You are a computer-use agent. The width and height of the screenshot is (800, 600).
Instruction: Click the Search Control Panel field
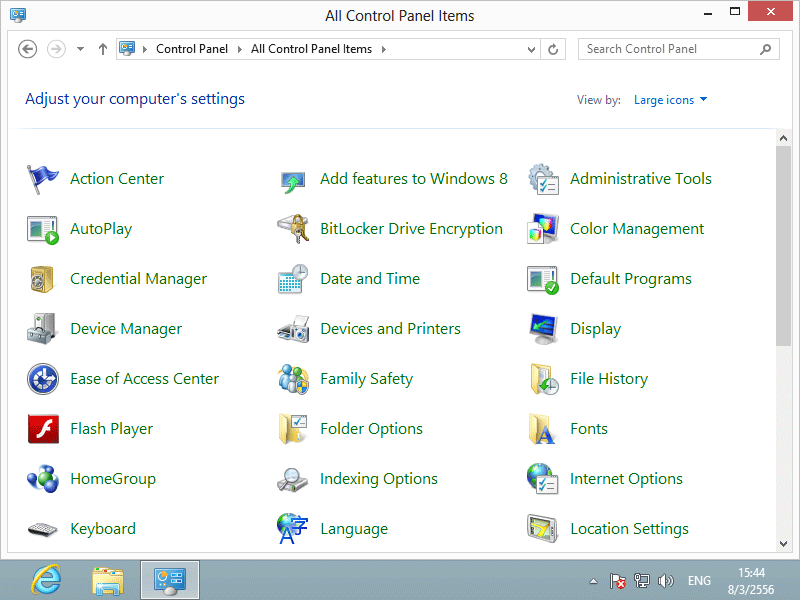pos(678,49)
